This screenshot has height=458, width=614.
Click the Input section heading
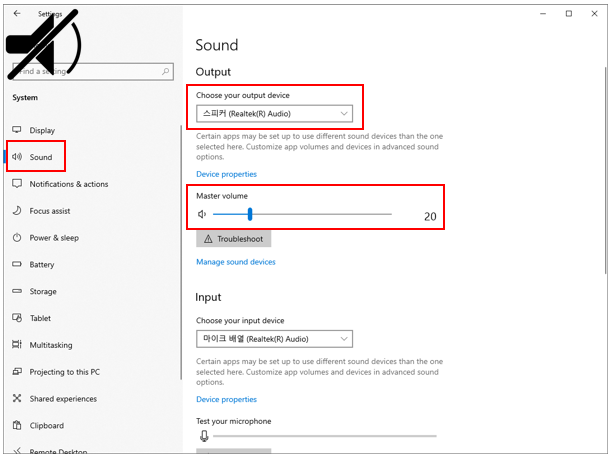[x=208, y=297]
